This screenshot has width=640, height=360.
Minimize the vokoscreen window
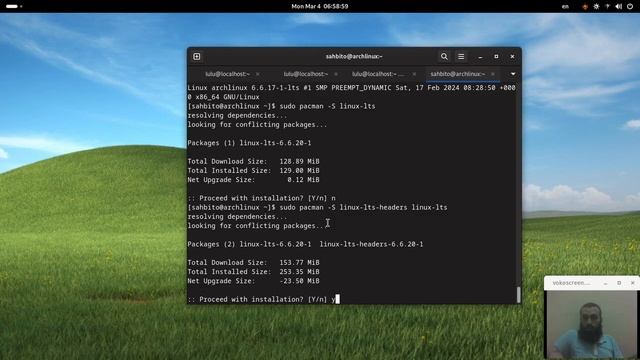(x=606, y=283)
